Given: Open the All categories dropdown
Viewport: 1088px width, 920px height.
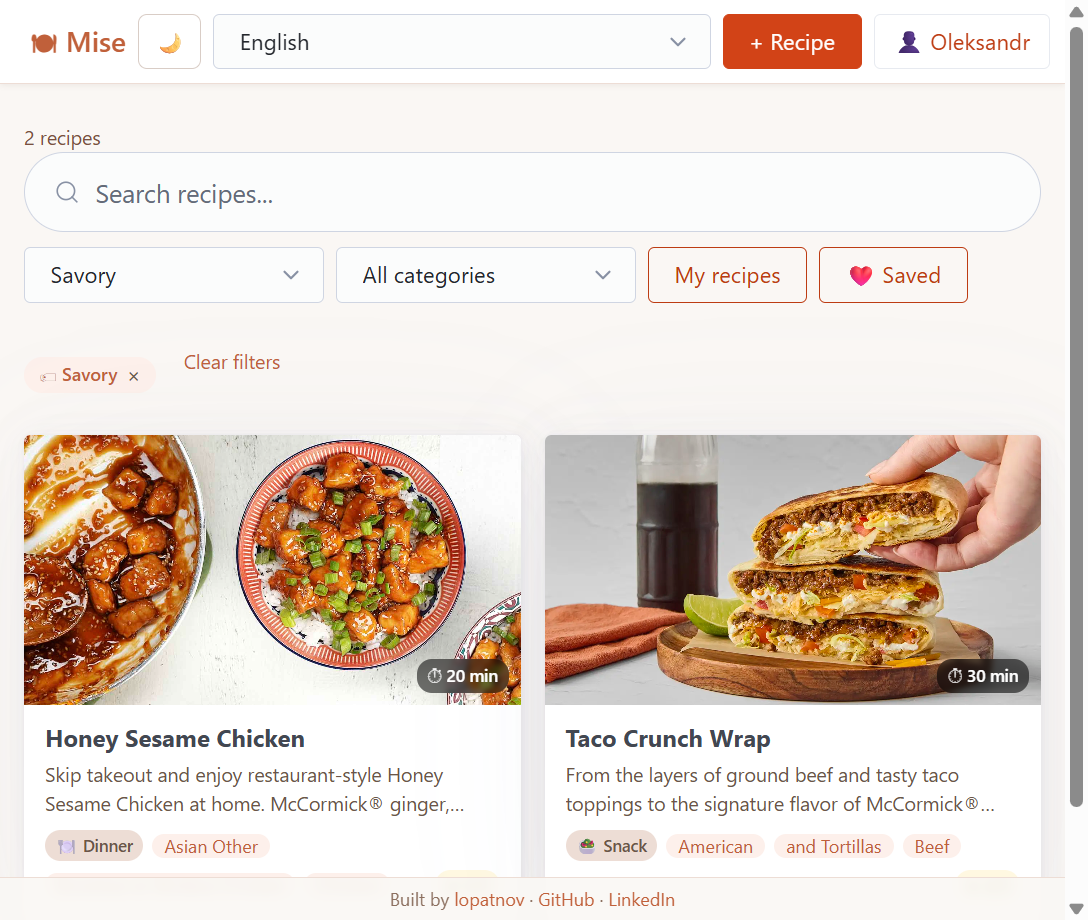Looking at the screenshot, I should click(485, 275).
